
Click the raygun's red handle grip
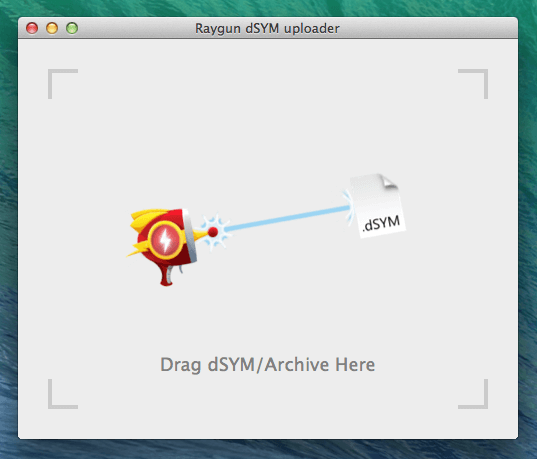(167, 275)
